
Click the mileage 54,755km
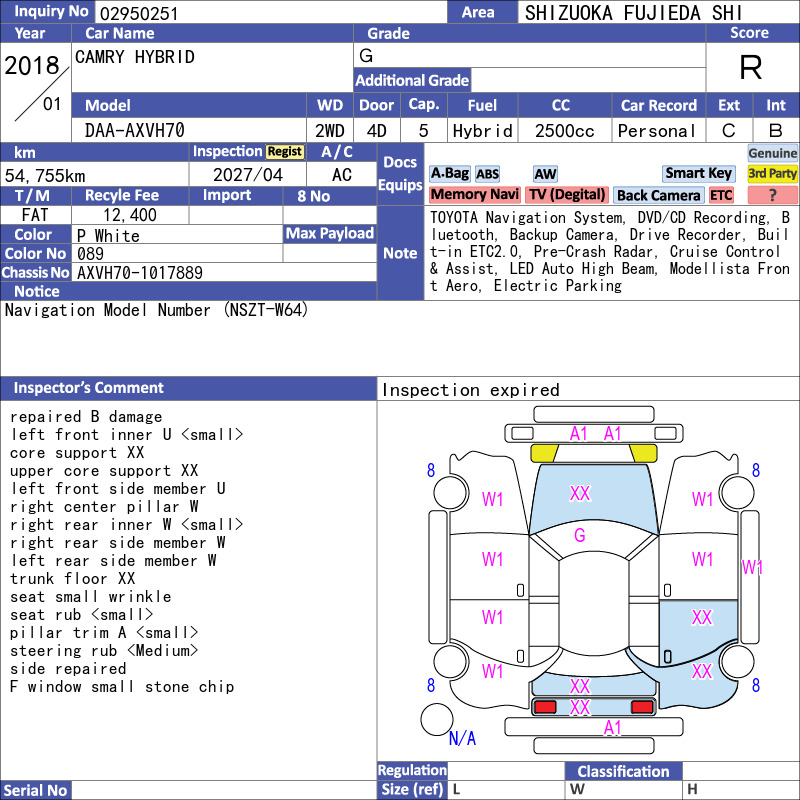45,176
